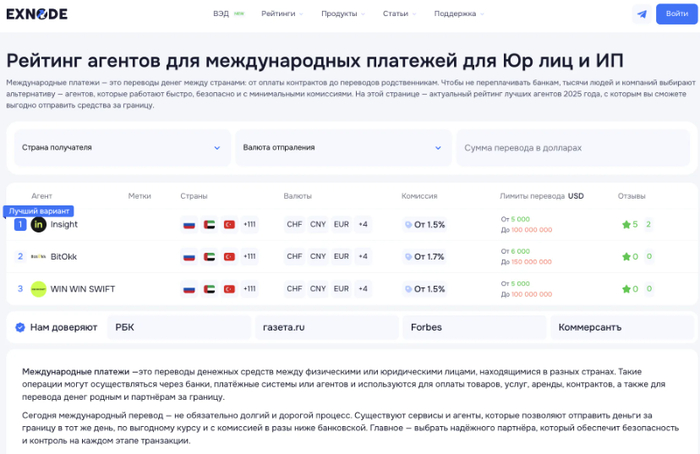Screen dimensions: 700x454
Task: Click the Лучший вариант label
Action: [x=39, y=211]
